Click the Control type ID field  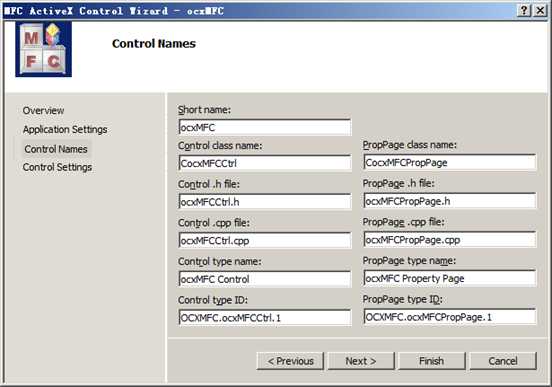265,318
